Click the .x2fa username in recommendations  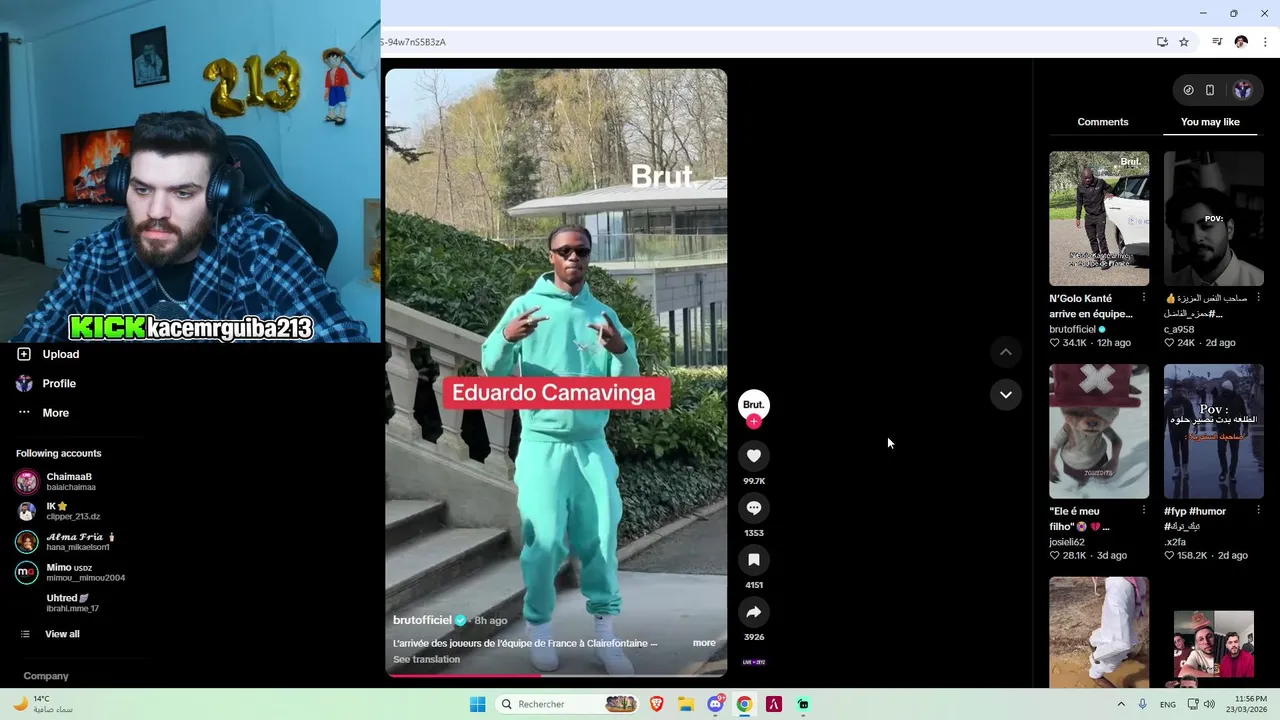click(1175, 542)
